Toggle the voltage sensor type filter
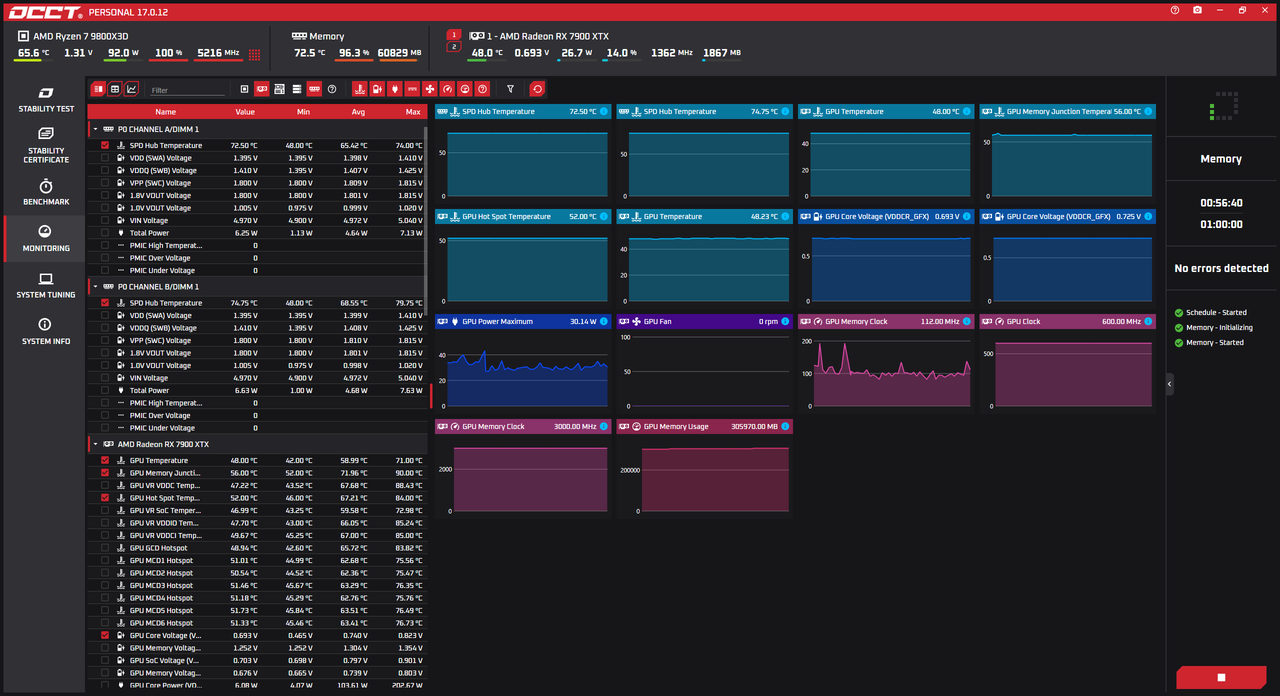The height and width of the screenshot is (696, 1280). (x=377, y=89)
